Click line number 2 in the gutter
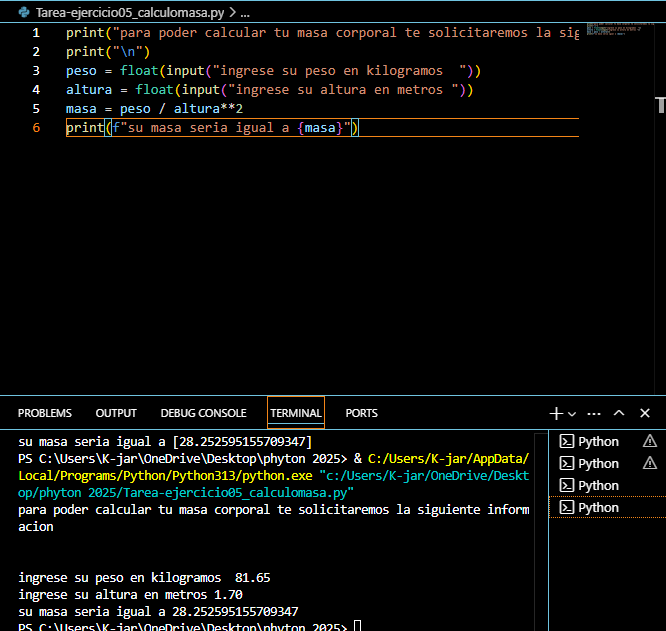 [x=36, y=52]
